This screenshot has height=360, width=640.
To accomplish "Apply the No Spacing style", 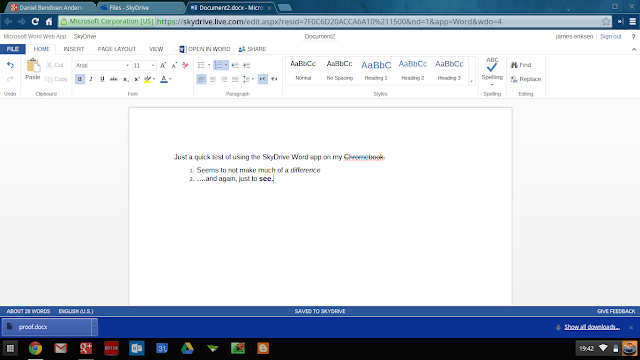I will [x=340, y=70].
